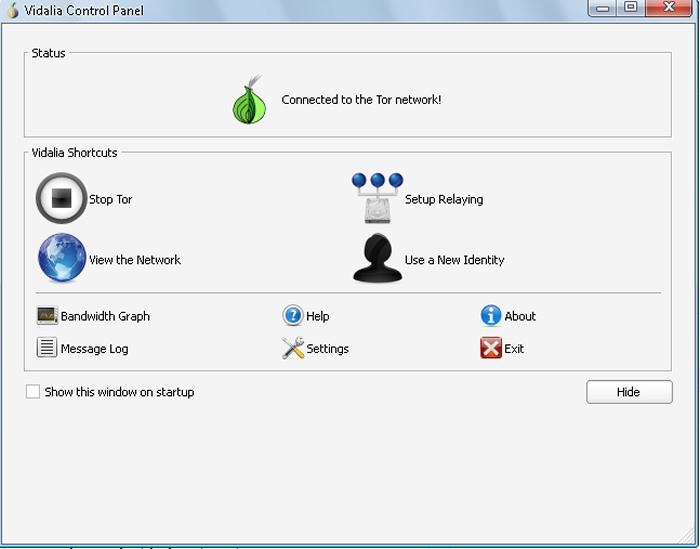Click the Use a New Identity label

(454, 260)
